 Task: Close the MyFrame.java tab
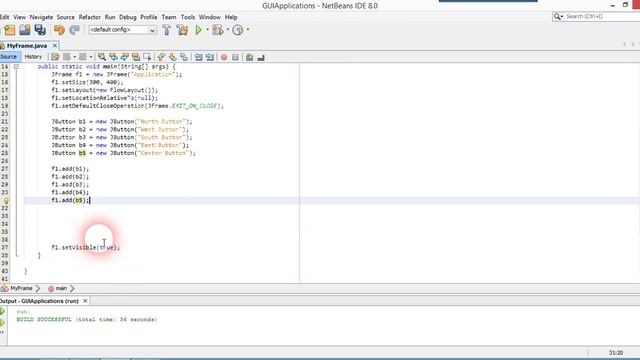pyautogui.click(x=55, y=46)
